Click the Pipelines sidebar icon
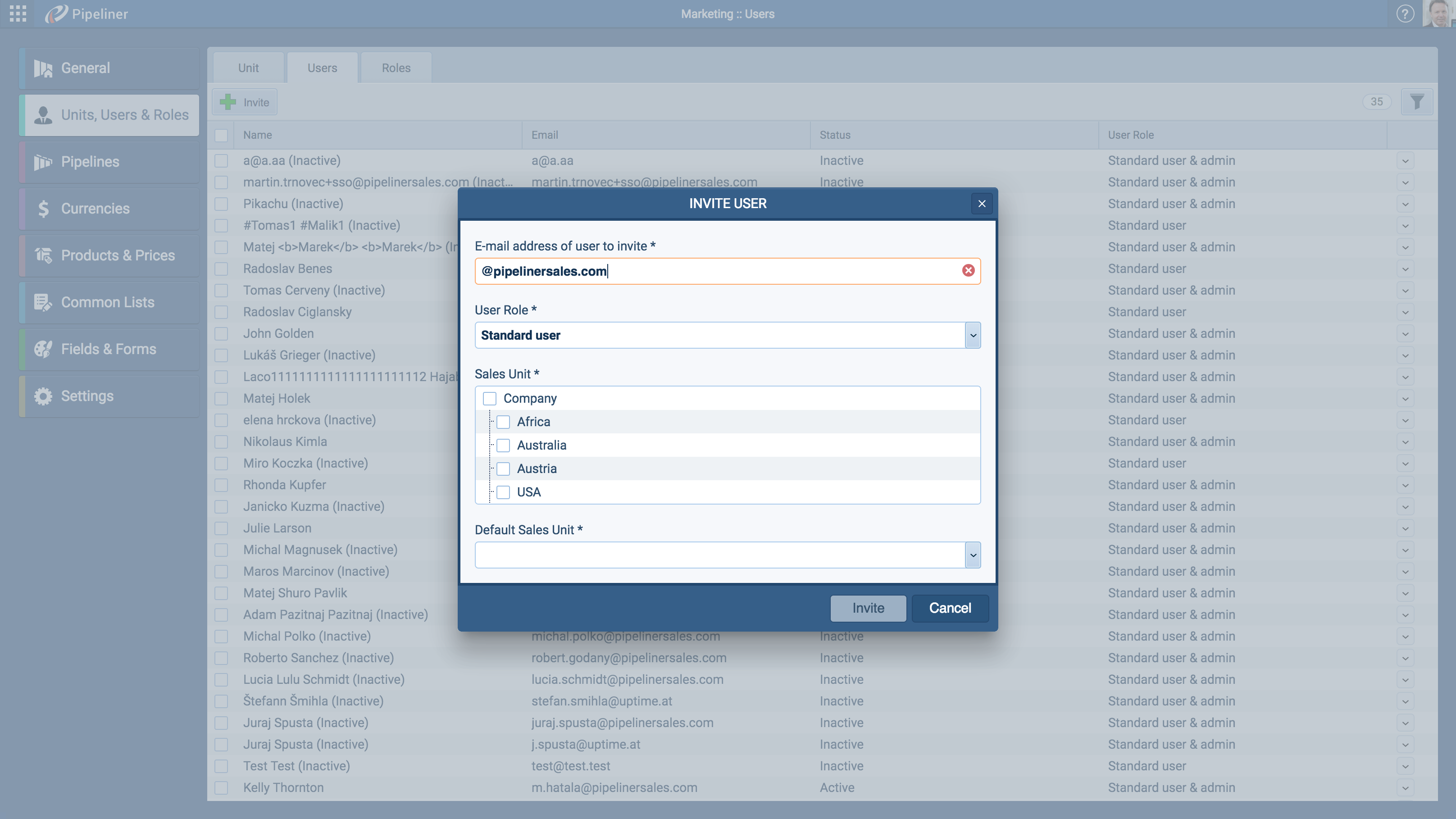Image resolution: width=1456 pixels, height=819 pixels. tap(43, 162)
